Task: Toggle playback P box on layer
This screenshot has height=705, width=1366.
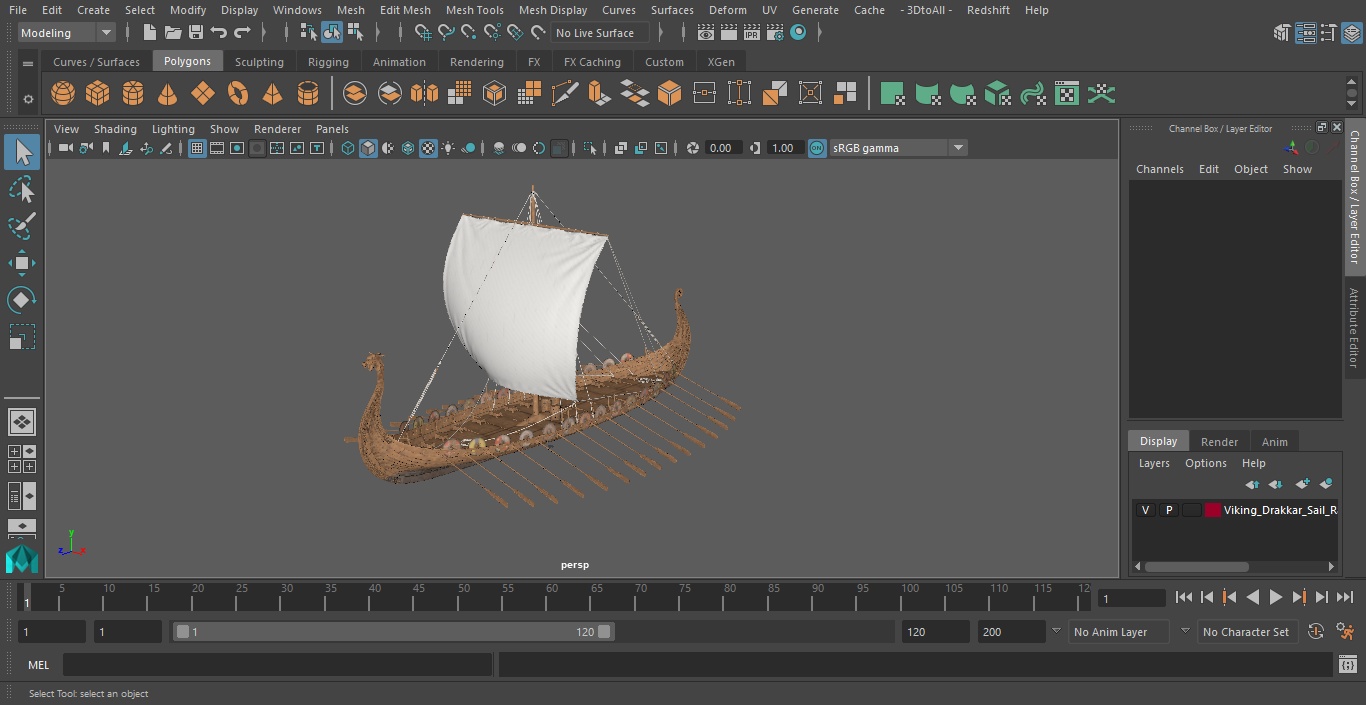Action: [x=1168, y=510]
